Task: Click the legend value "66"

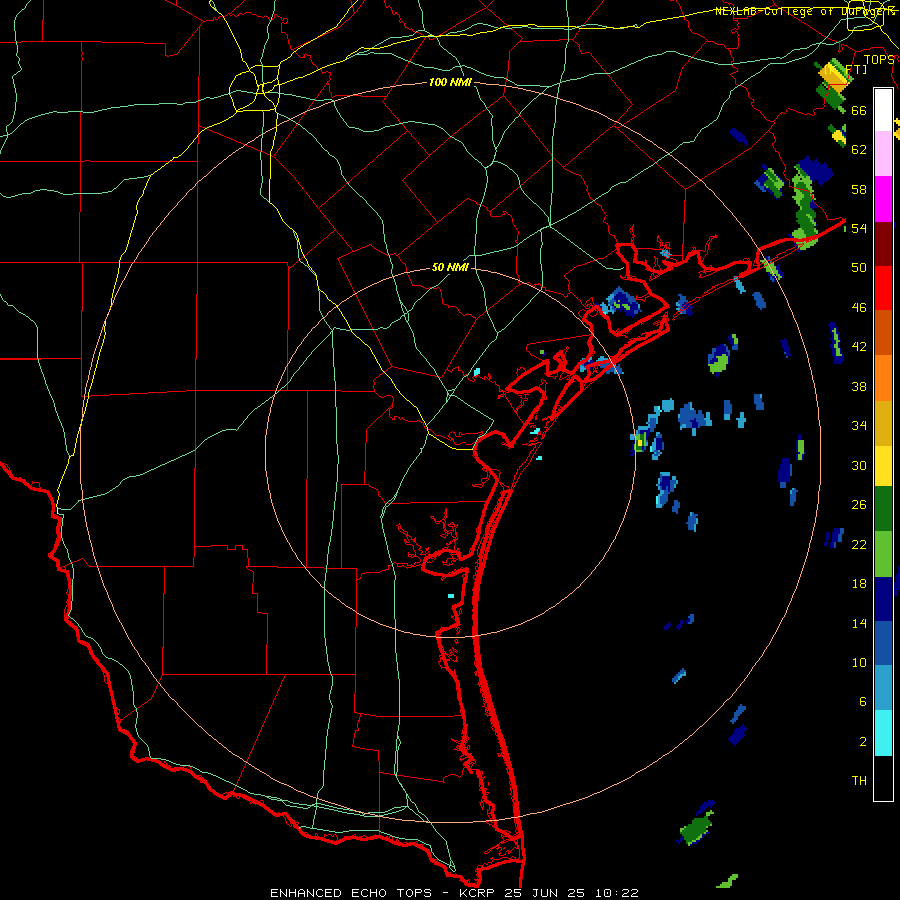Action: pos(859,111)
